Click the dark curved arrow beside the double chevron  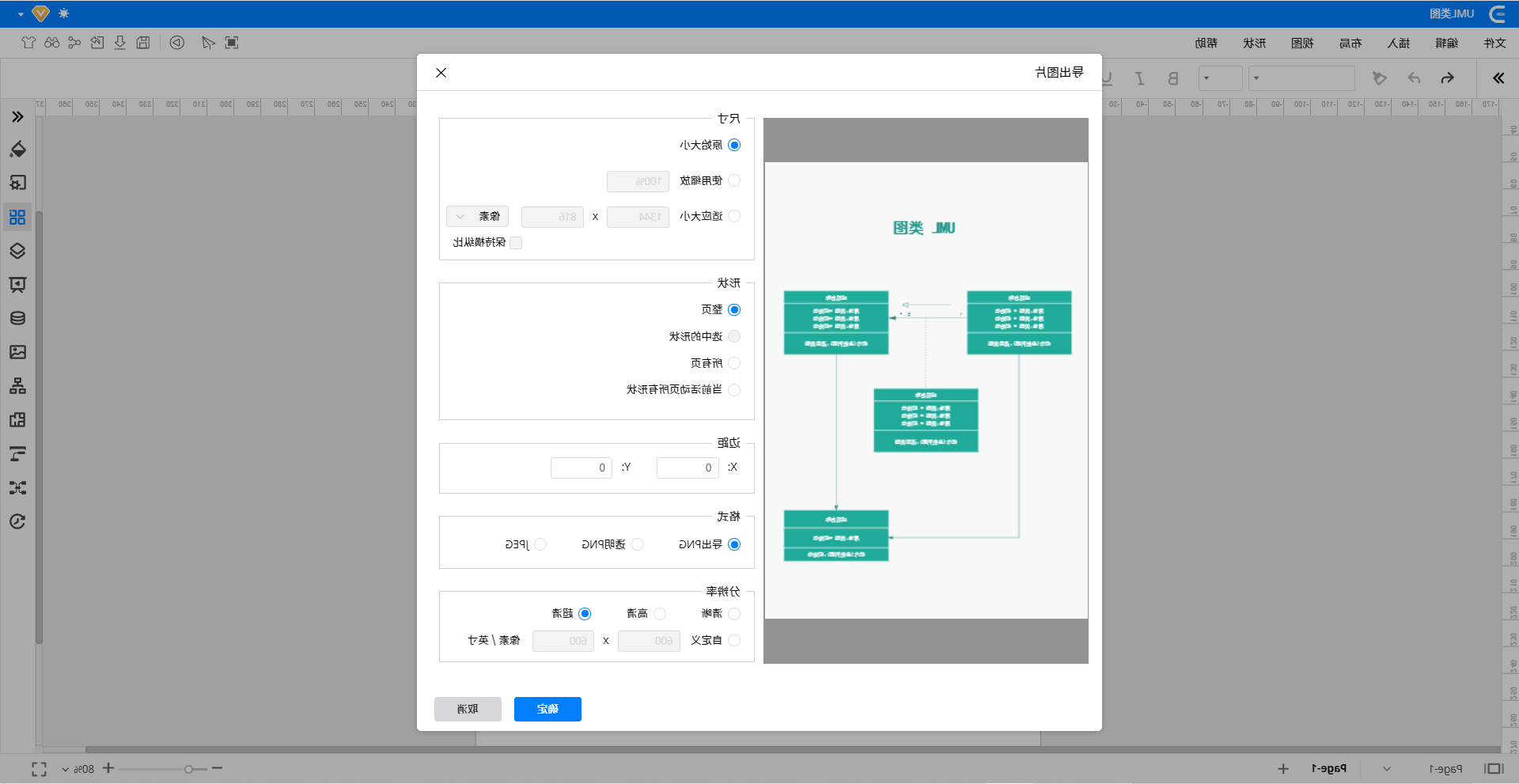pyautogui.click(x=1447, y=78)
